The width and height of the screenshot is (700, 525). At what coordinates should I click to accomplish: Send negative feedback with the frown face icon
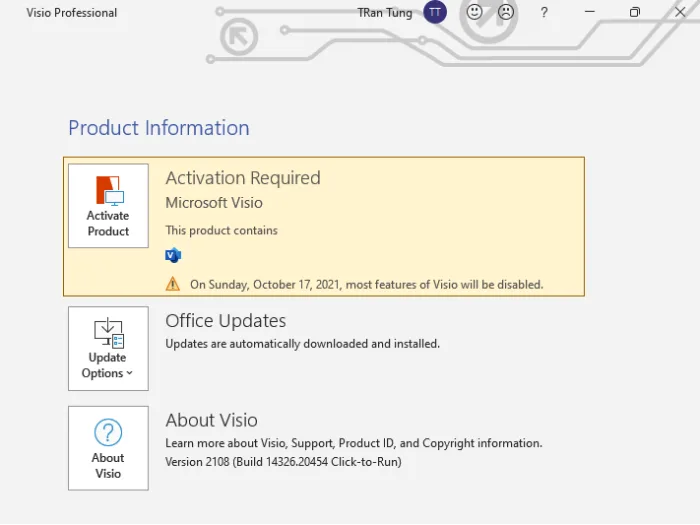[x=506, y=12]
